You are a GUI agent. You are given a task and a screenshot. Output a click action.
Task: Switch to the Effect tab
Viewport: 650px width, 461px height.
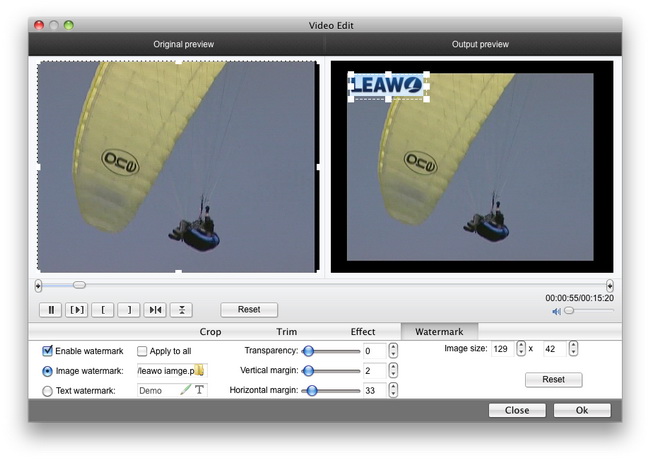(x=363, y=332)
